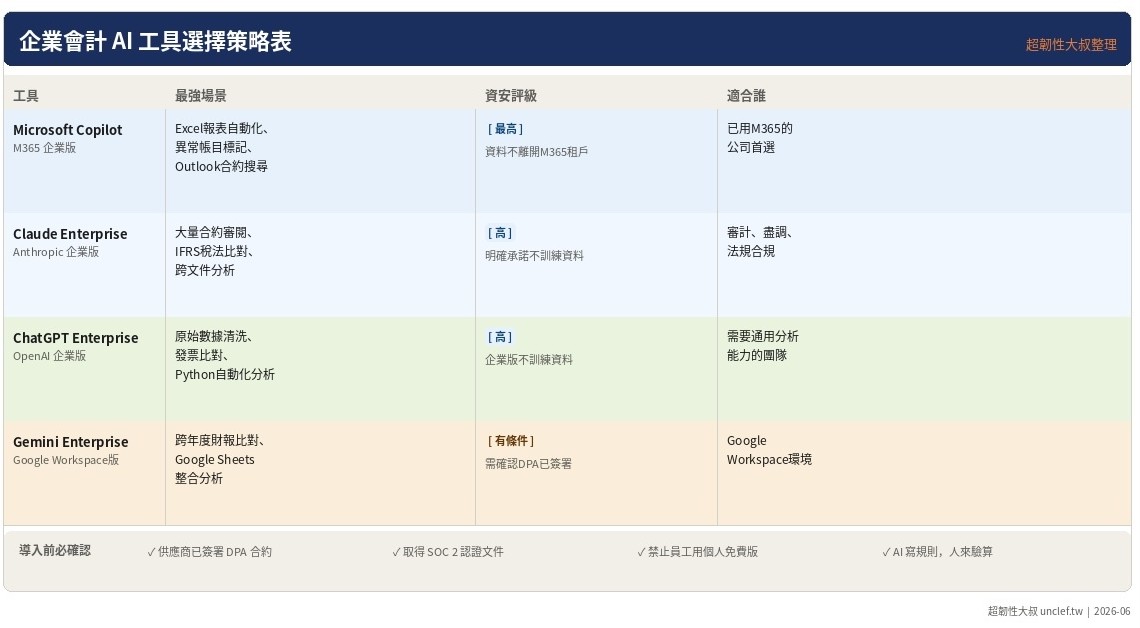The width and height of the screenshot is (1140, 628).
Task: Click the Google Workspace版 subtitle
Action: point(66,459)
